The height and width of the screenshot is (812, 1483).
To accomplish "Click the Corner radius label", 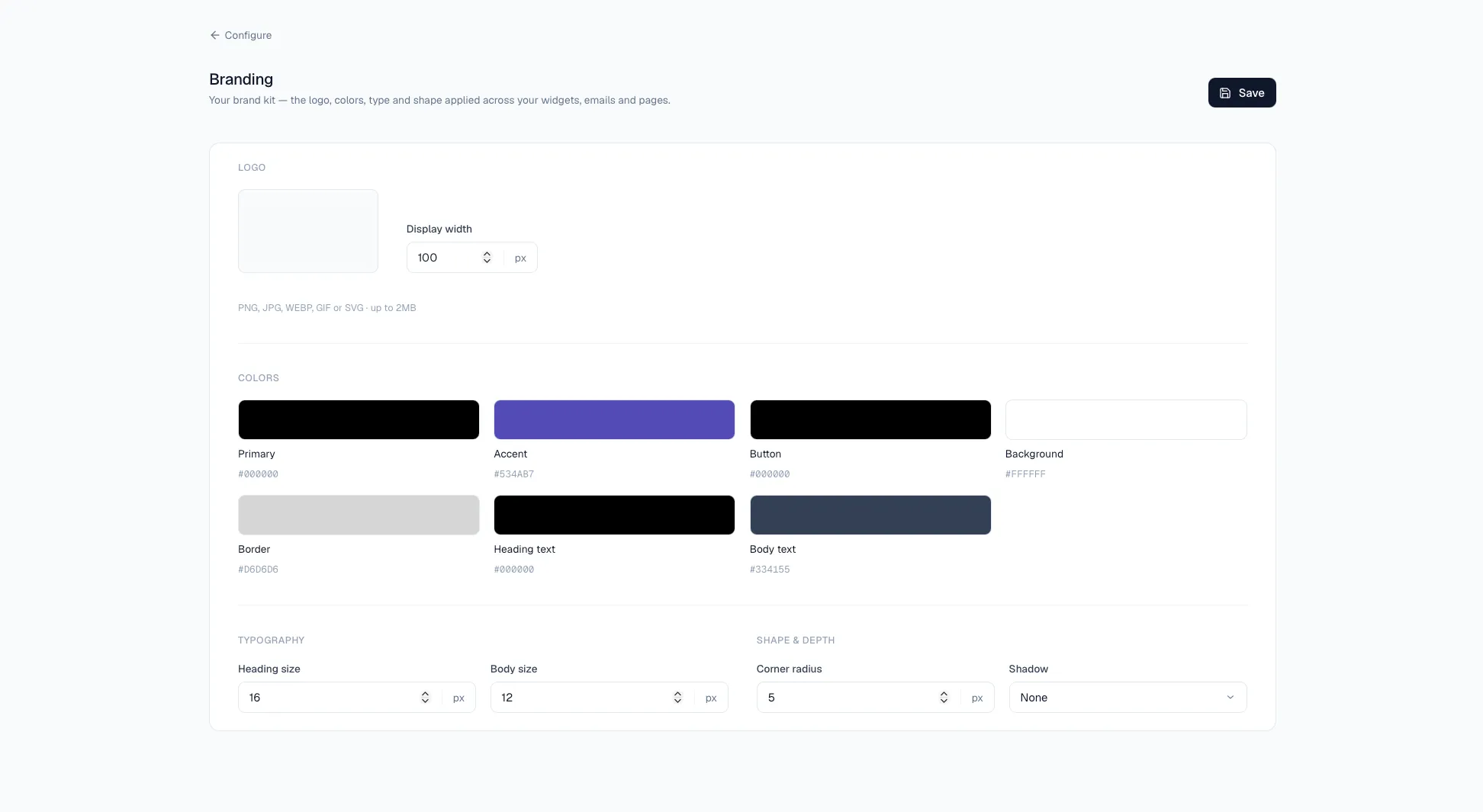I will tap(789, 669).
